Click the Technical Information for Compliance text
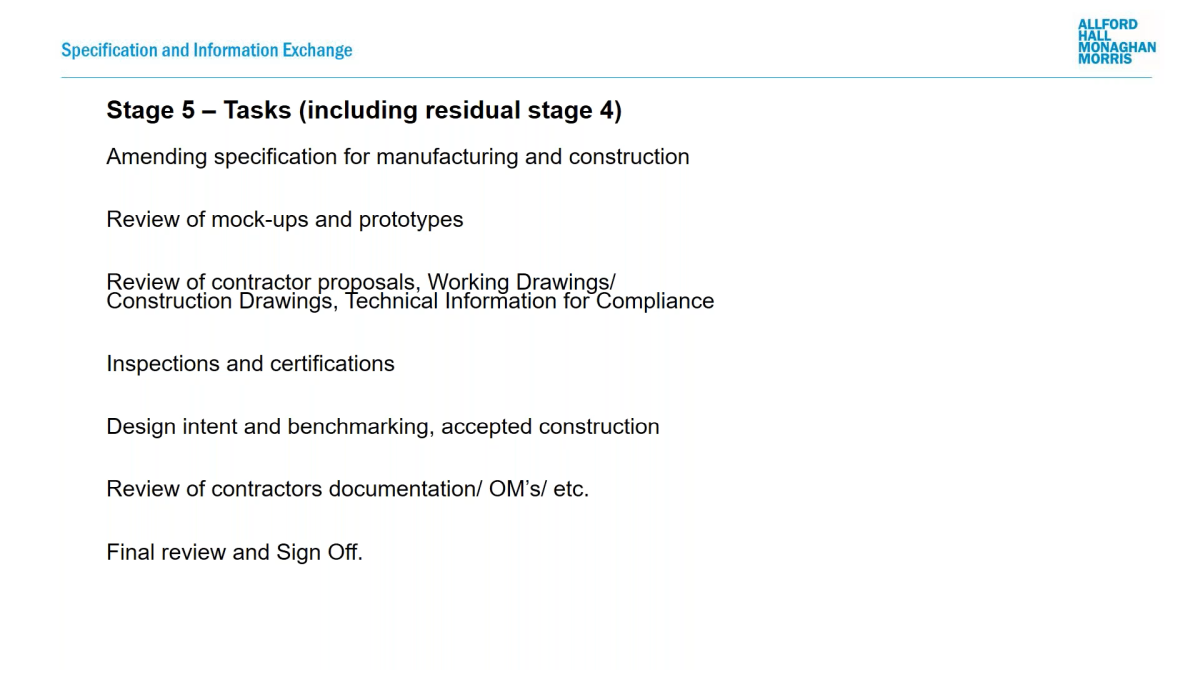This screenshot has height=675, width=1200. 530,302
